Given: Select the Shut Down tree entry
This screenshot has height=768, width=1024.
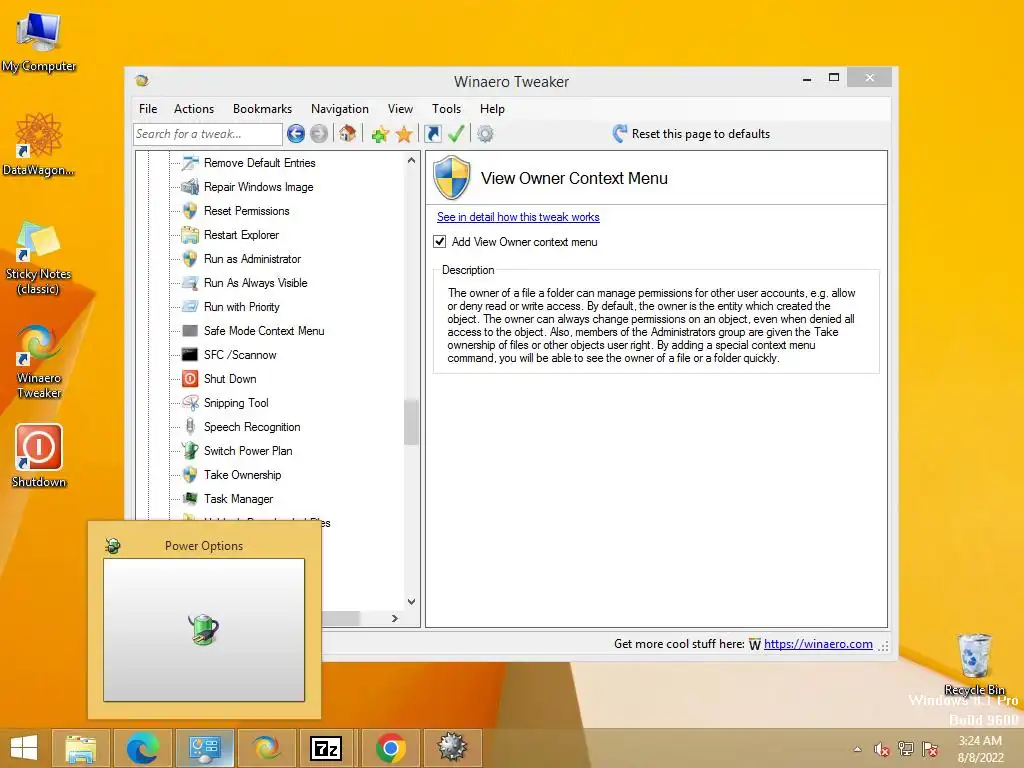Looking at the screenshot, I should coord(230,379).
